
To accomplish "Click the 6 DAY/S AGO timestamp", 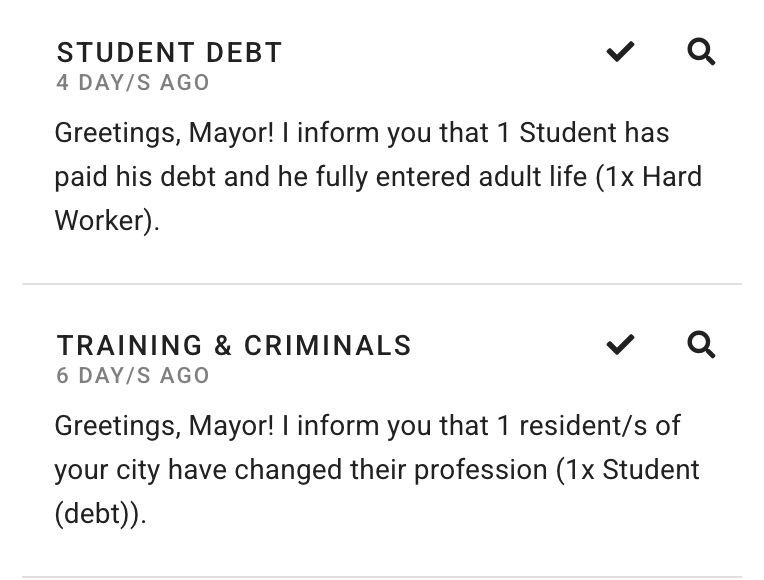I will (x=133, y=375).
